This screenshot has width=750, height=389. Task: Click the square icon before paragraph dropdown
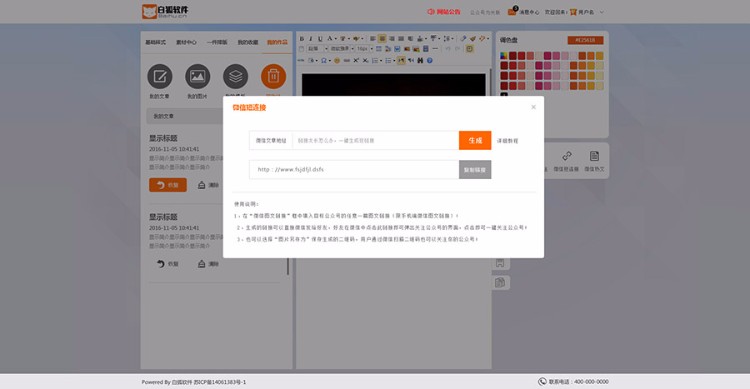[x=301, y=49]
